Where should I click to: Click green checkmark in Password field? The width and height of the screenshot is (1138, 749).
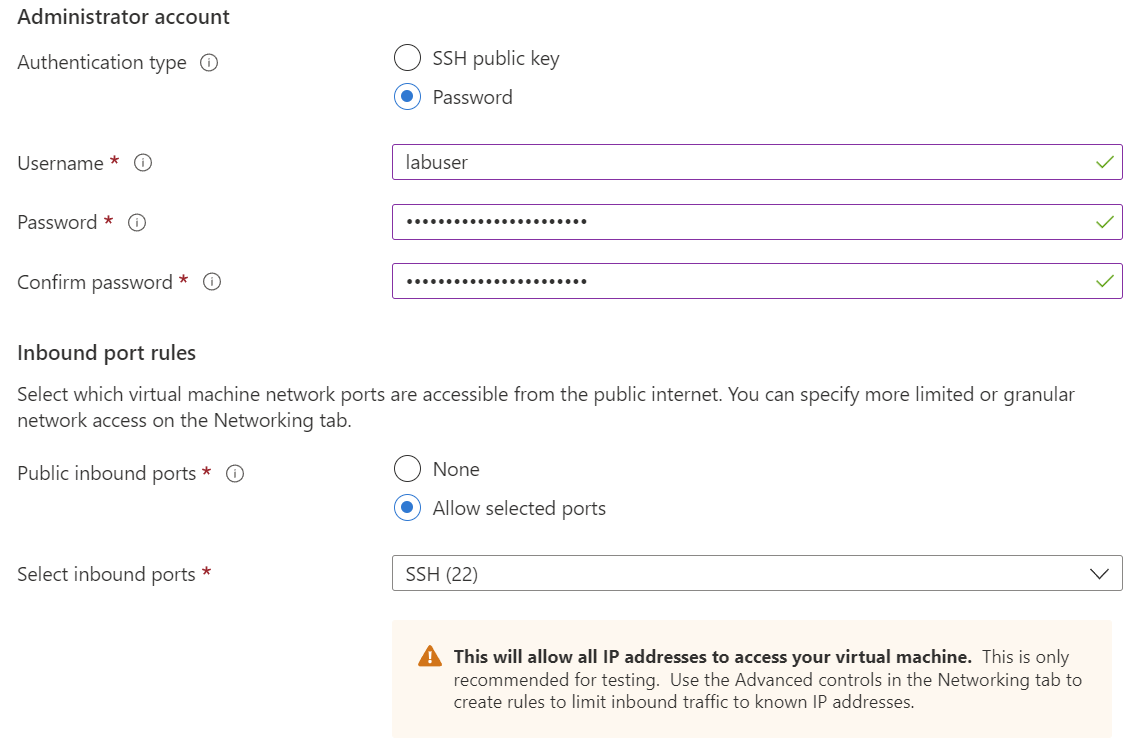click(1104, 222)
